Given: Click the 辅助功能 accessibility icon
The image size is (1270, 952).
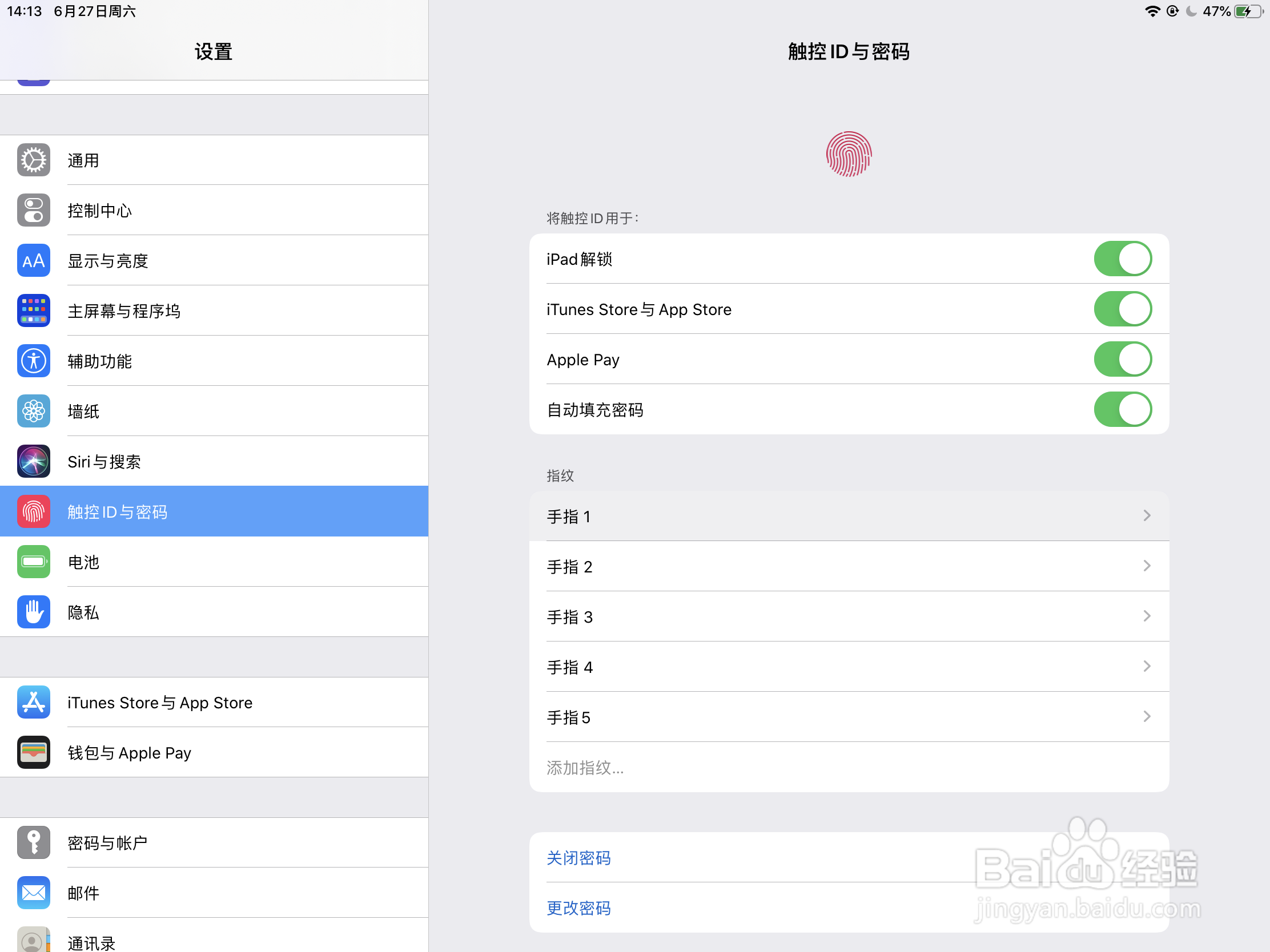Looking at the screenshot, I should (x=33, y=360).
